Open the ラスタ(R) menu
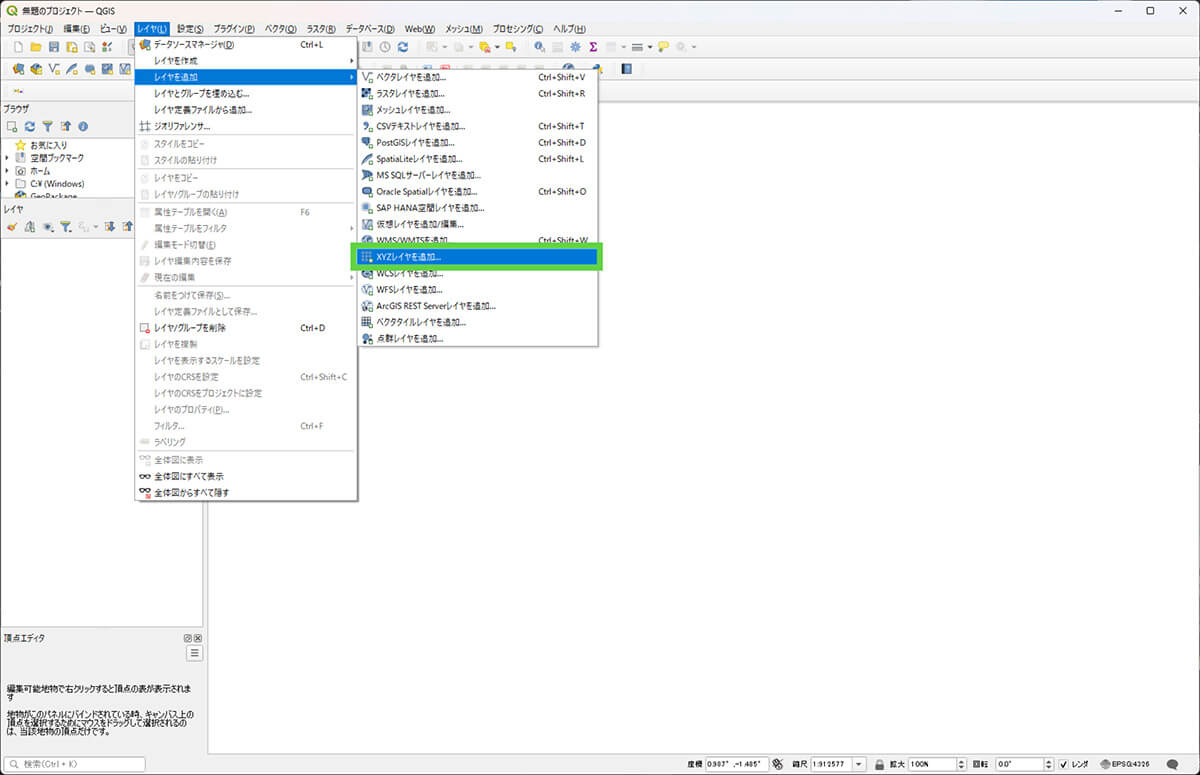This screenshot has width=1200, height=775. pyautogui.click(x=322, y=29)
